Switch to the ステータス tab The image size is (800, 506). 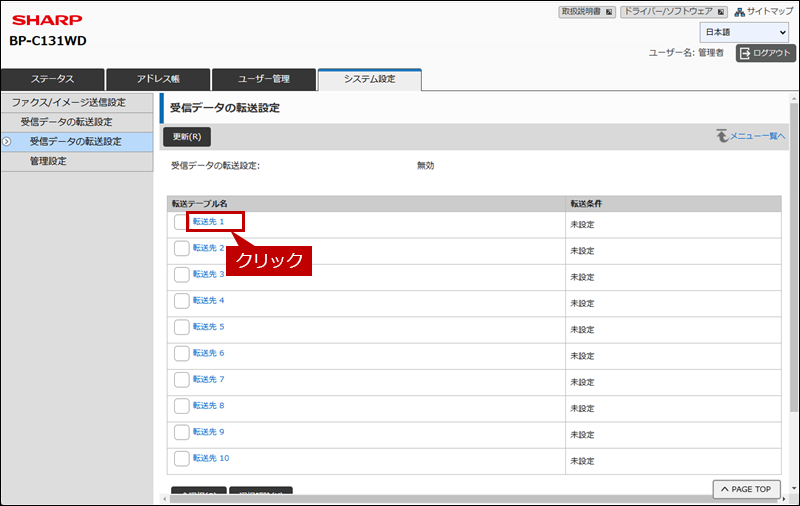tap(52, 79)
